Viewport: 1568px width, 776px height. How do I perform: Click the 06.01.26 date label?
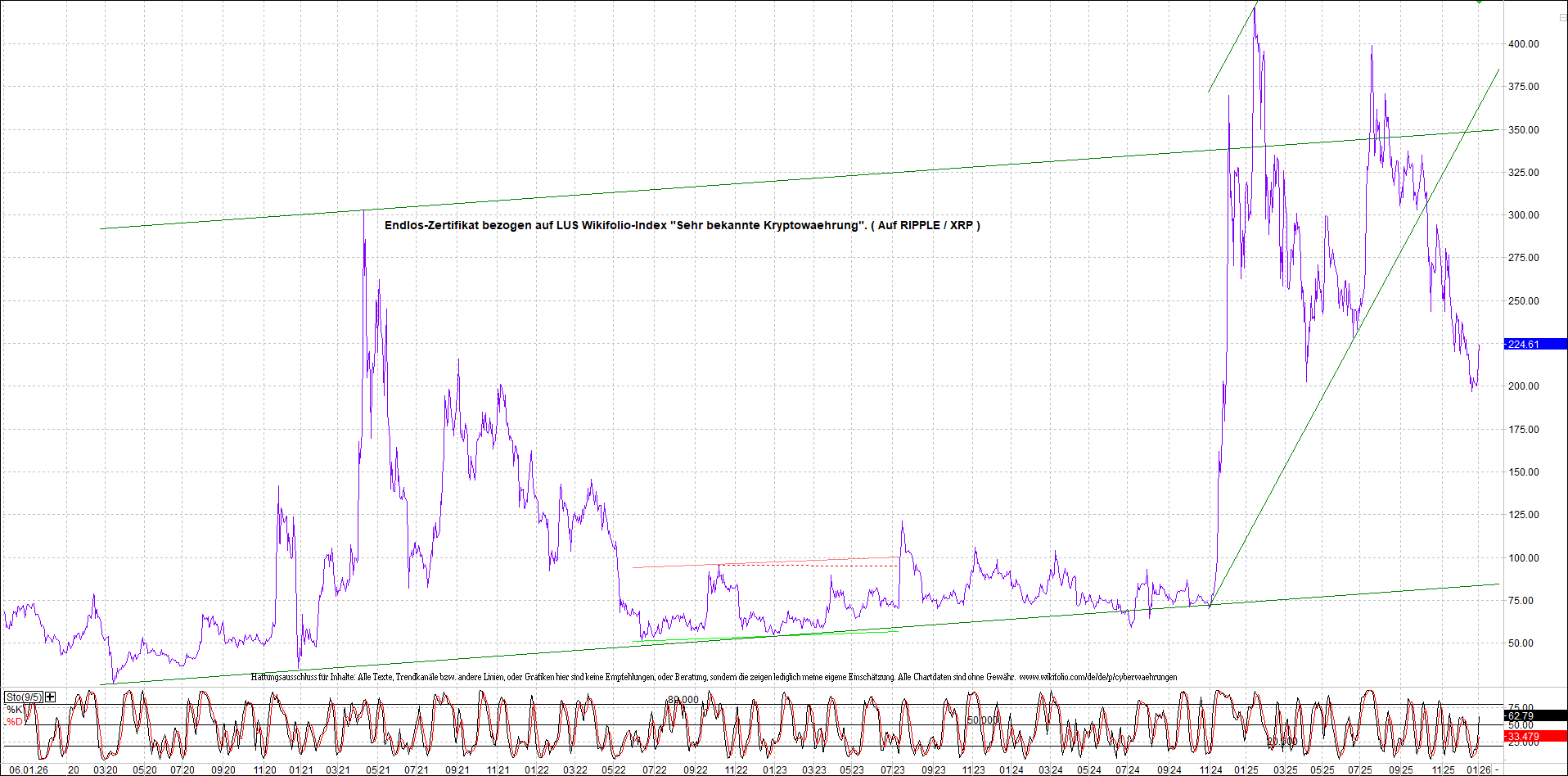pyautogui.click(x=29, y=770)
